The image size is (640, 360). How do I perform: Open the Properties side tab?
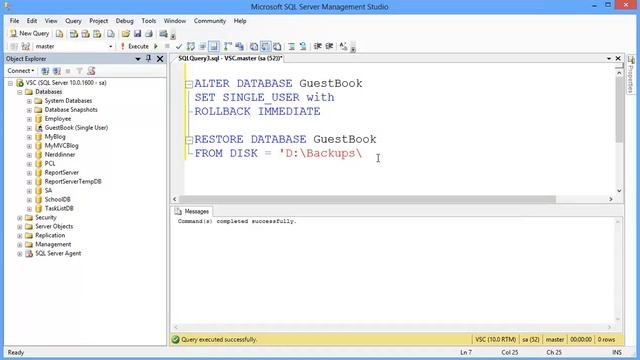[631, 73]
